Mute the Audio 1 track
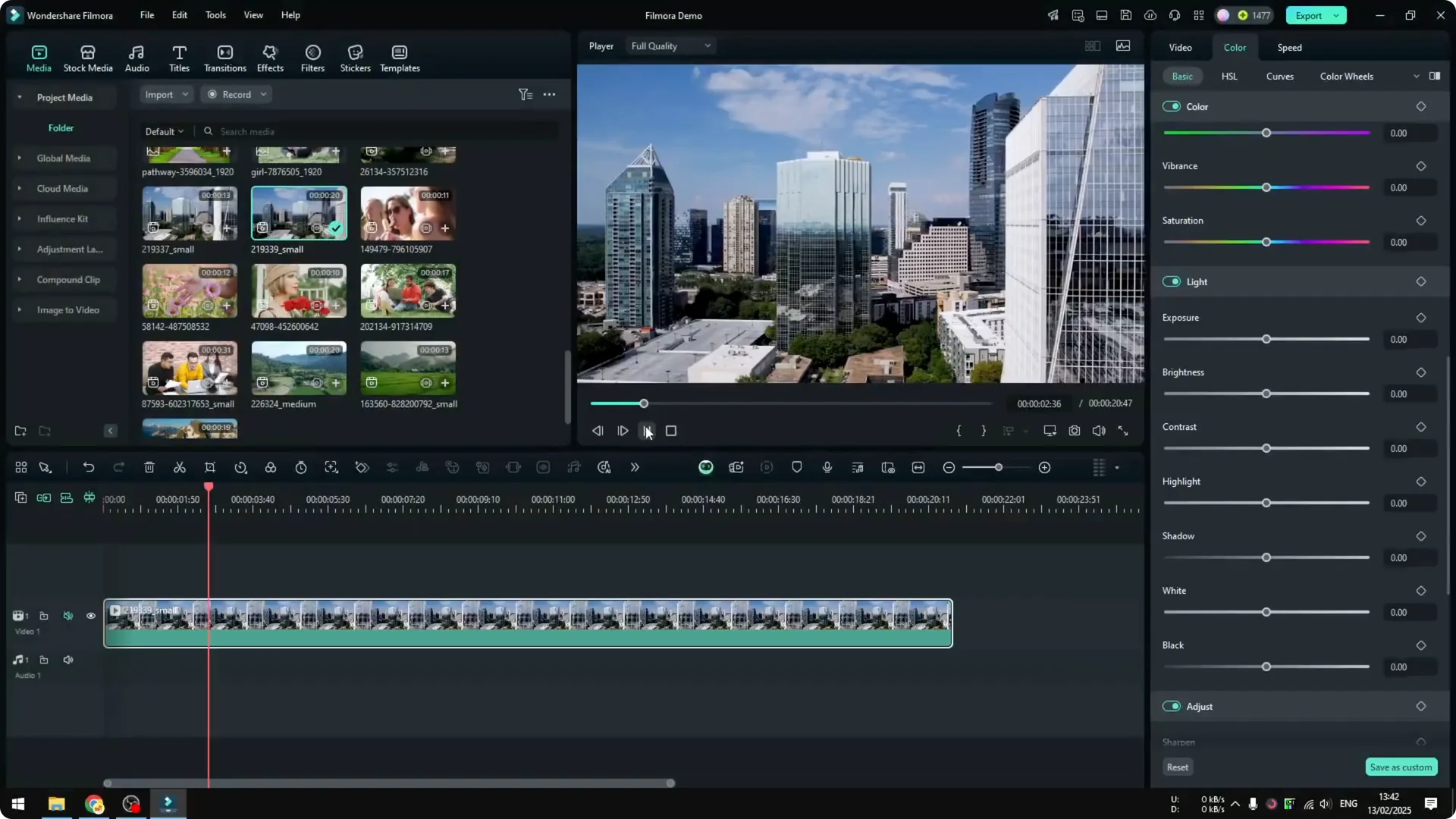The width and height of the screenshot is (1456, 819). tap(68, 660)
